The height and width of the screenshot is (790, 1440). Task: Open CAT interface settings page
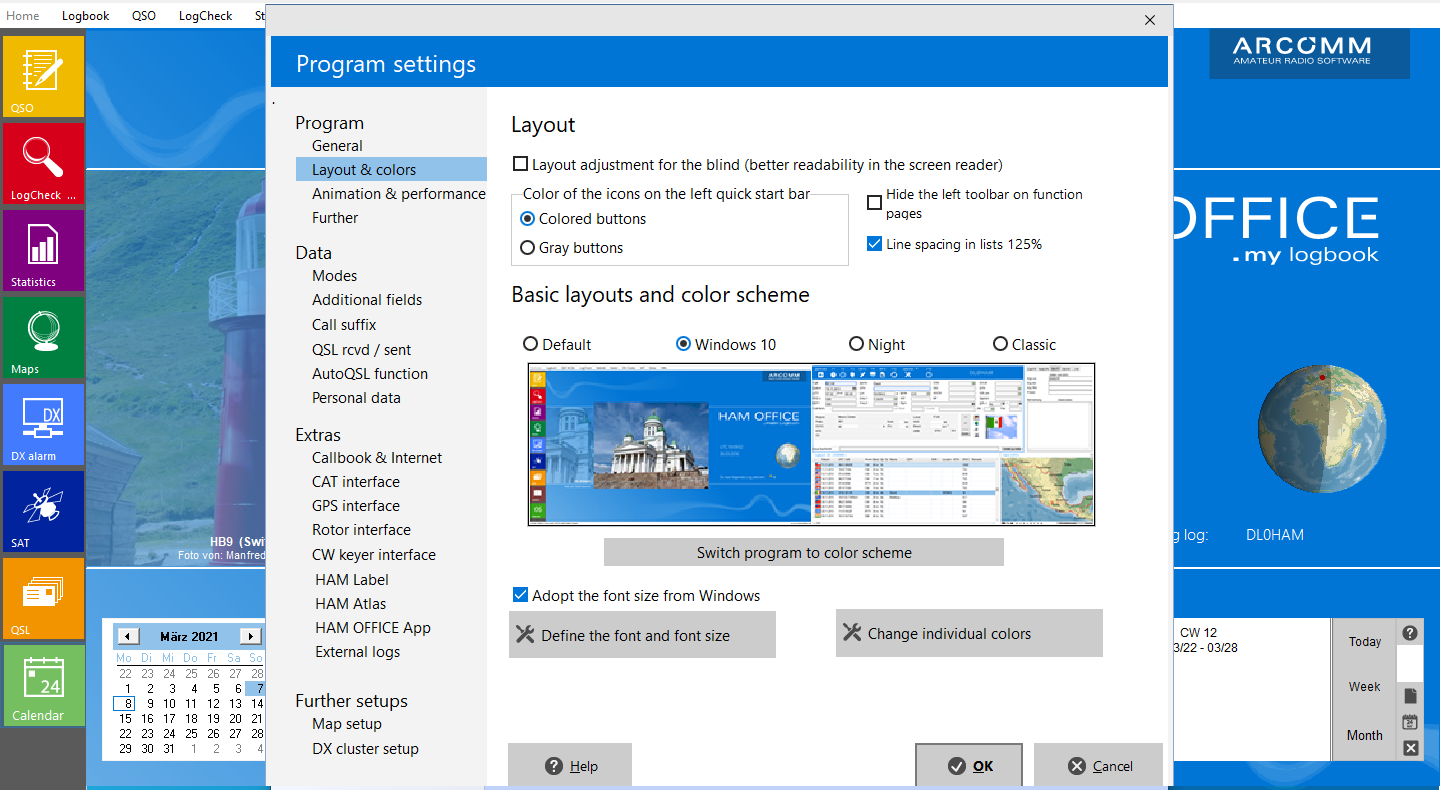tap(356, 482)
